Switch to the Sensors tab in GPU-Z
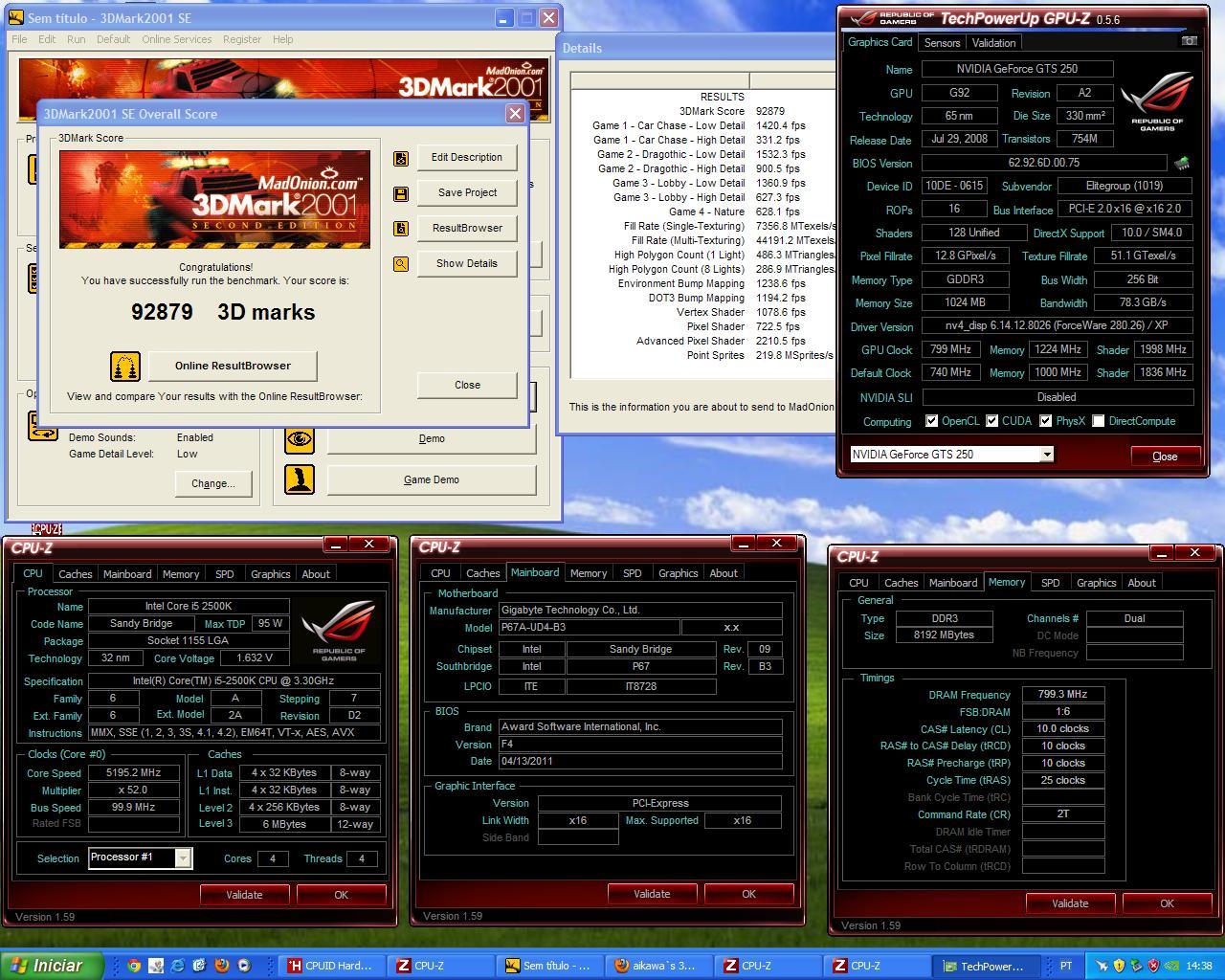 (x=942, y=43)
